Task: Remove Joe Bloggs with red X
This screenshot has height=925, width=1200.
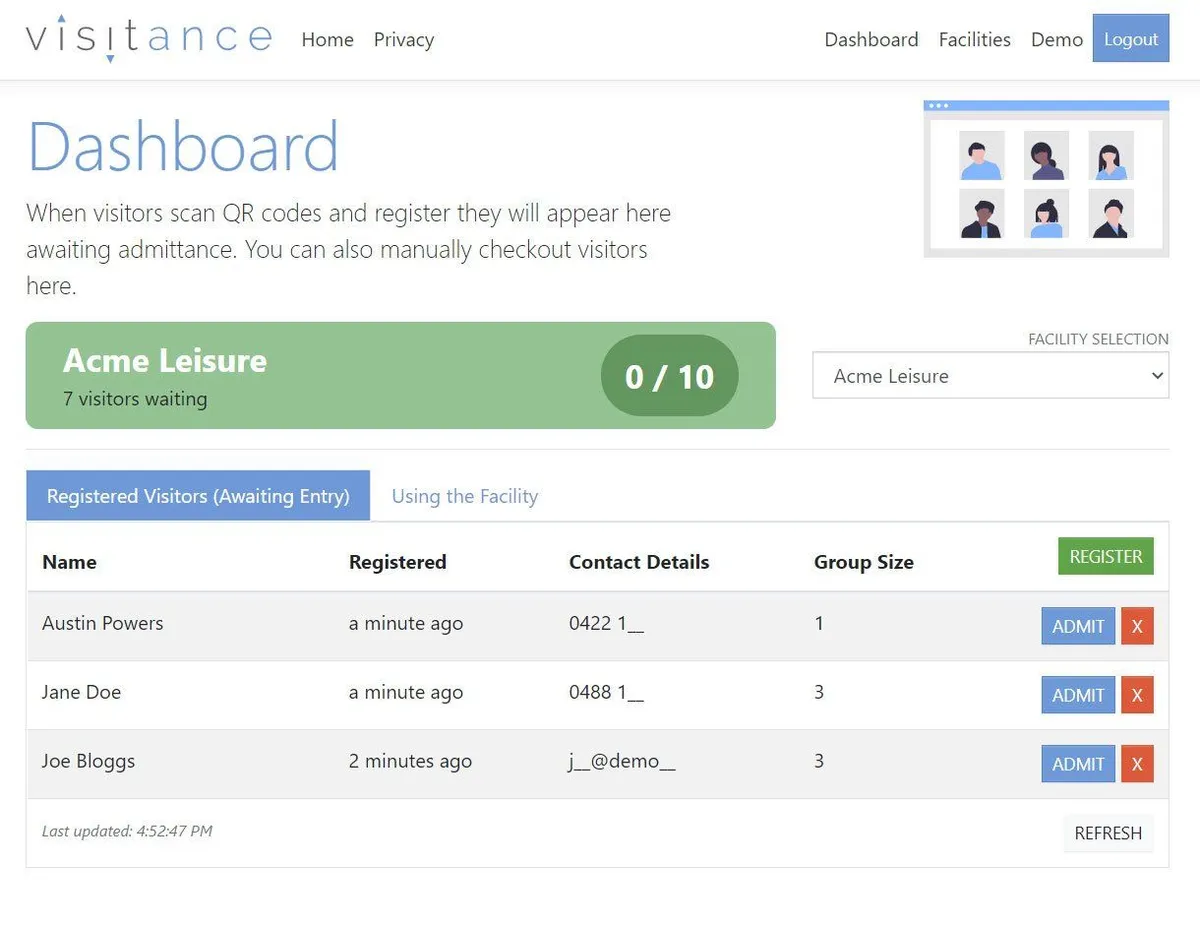Action: tap(1137, 765)
